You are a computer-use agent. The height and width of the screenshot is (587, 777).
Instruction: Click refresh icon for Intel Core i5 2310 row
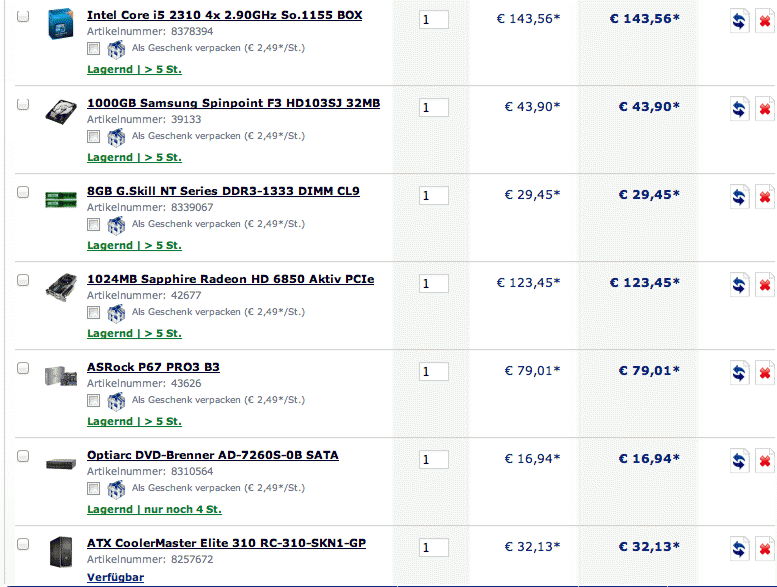coord(739,21)
